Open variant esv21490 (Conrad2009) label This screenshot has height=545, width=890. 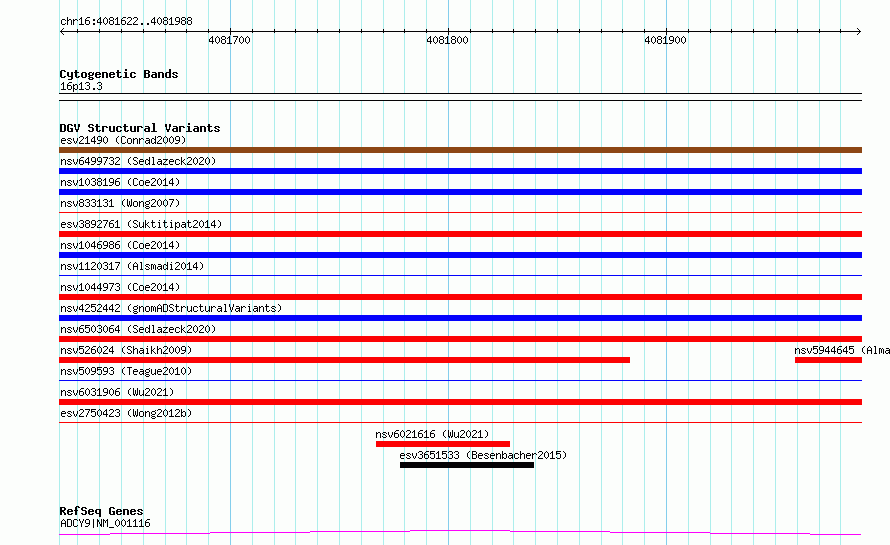[123, 140]
